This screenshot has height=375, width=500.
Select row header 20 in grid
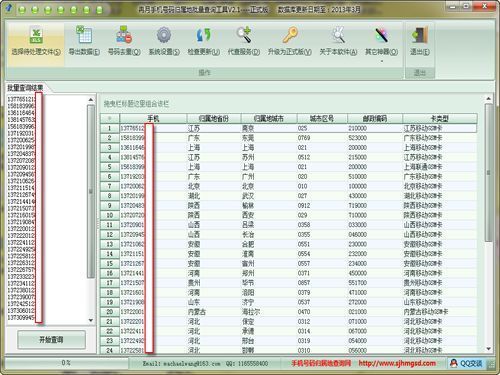[x=110, y=312]
